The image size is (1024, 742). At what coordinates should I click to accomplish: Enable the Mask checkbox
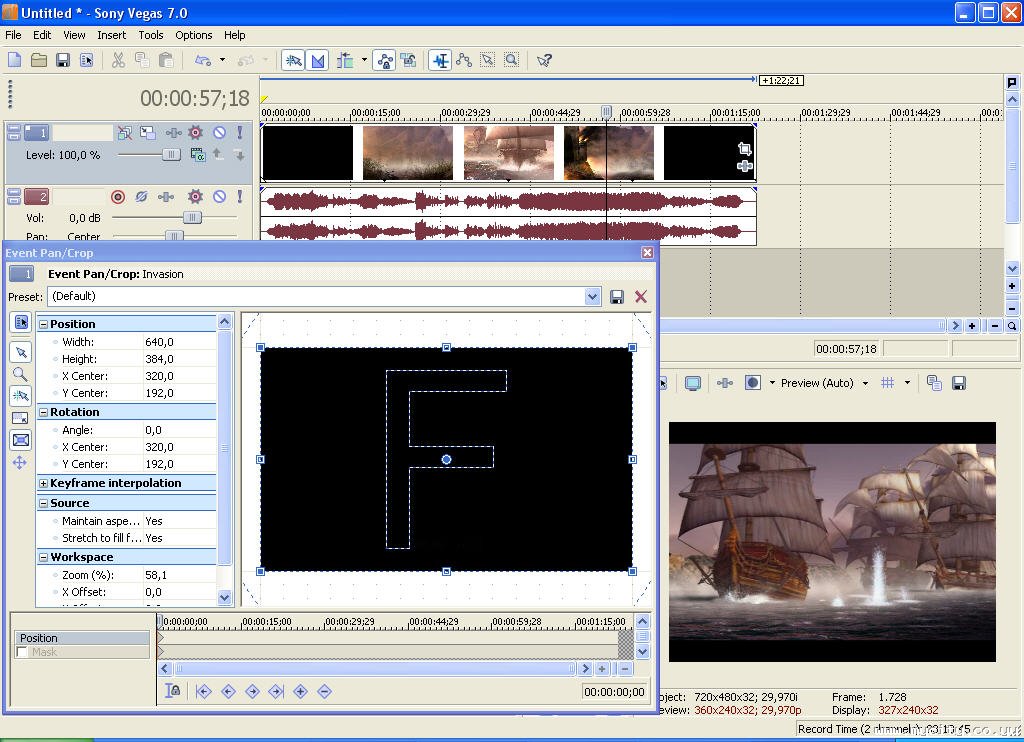(22, 652)
